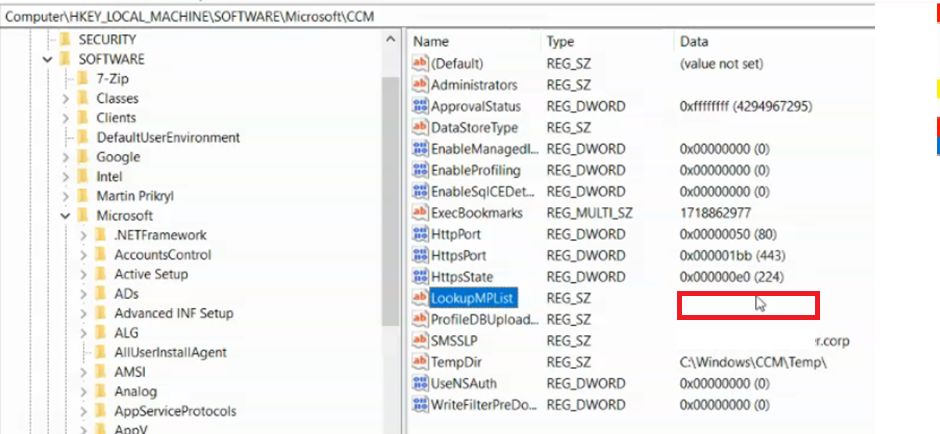Screen dimensions: 940x434
Task: Click the (value not set) data cell
Action: (x=721, y=63)
